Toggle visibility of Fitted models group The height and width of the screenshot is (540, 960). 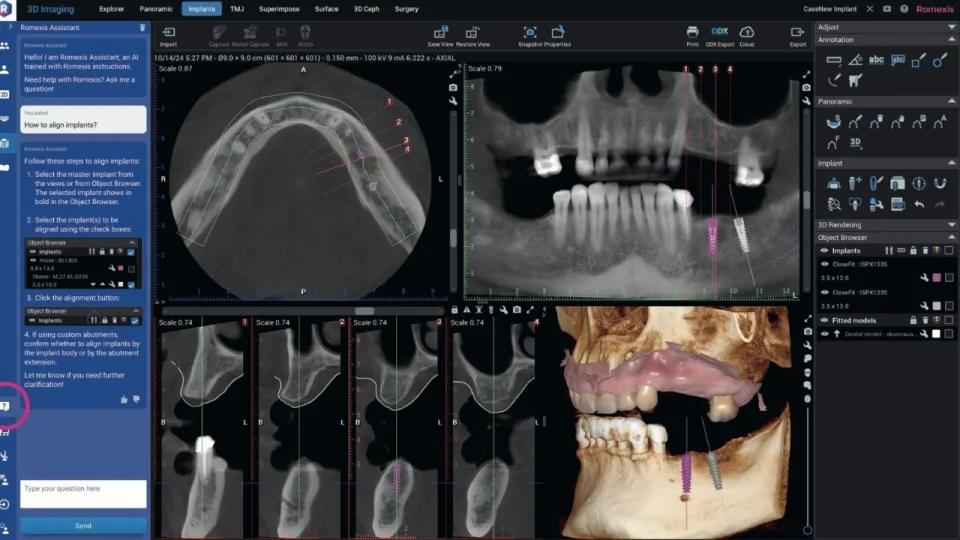[x=824, y=320]
